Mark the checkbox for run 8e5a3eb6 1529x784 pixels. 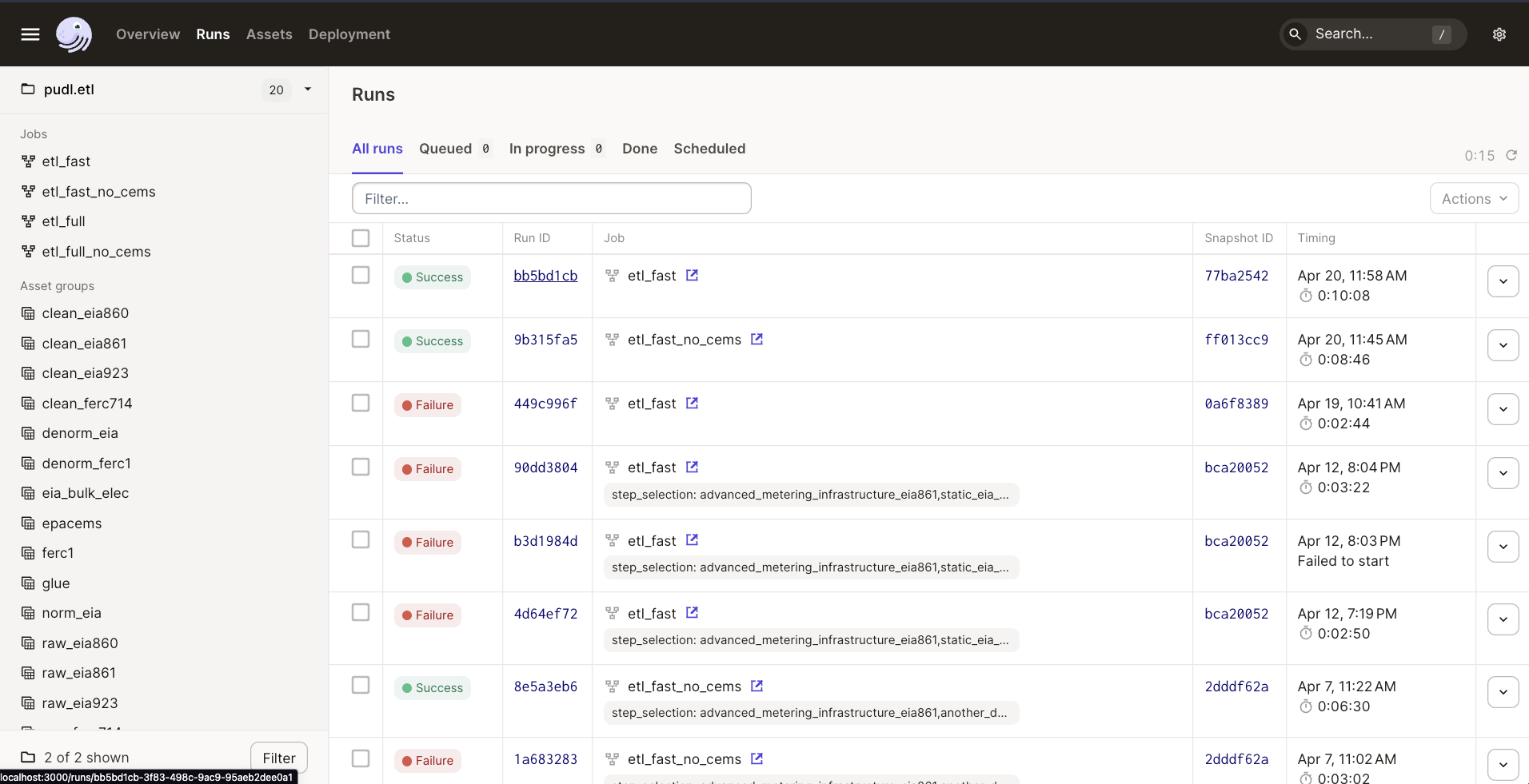(x=361, y=686)
